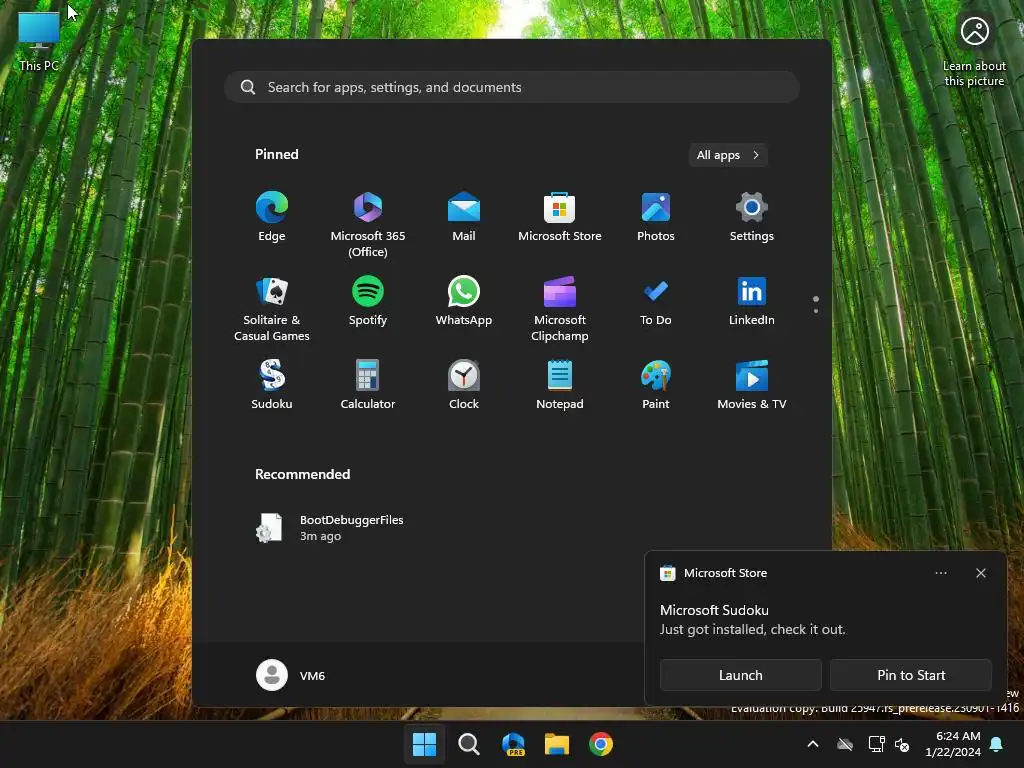
Task: Click the OneDrive tray icon
Action: [x=845, y=744]
